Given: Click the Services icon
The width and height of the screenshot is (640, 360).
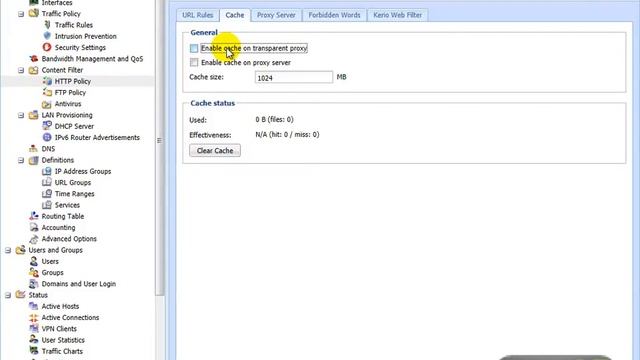Looking at the screenshot, I should click(47, 205).
